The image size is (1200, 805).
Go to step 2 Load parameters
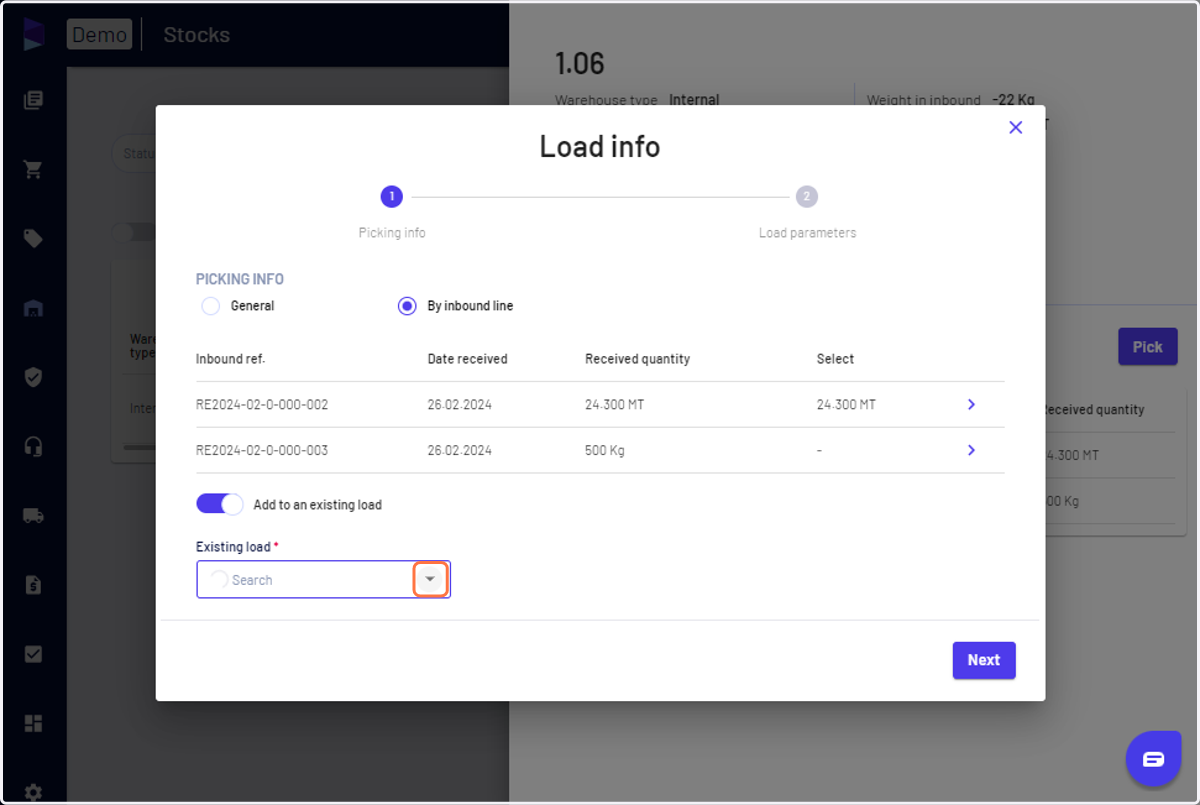tap(807, 196)
